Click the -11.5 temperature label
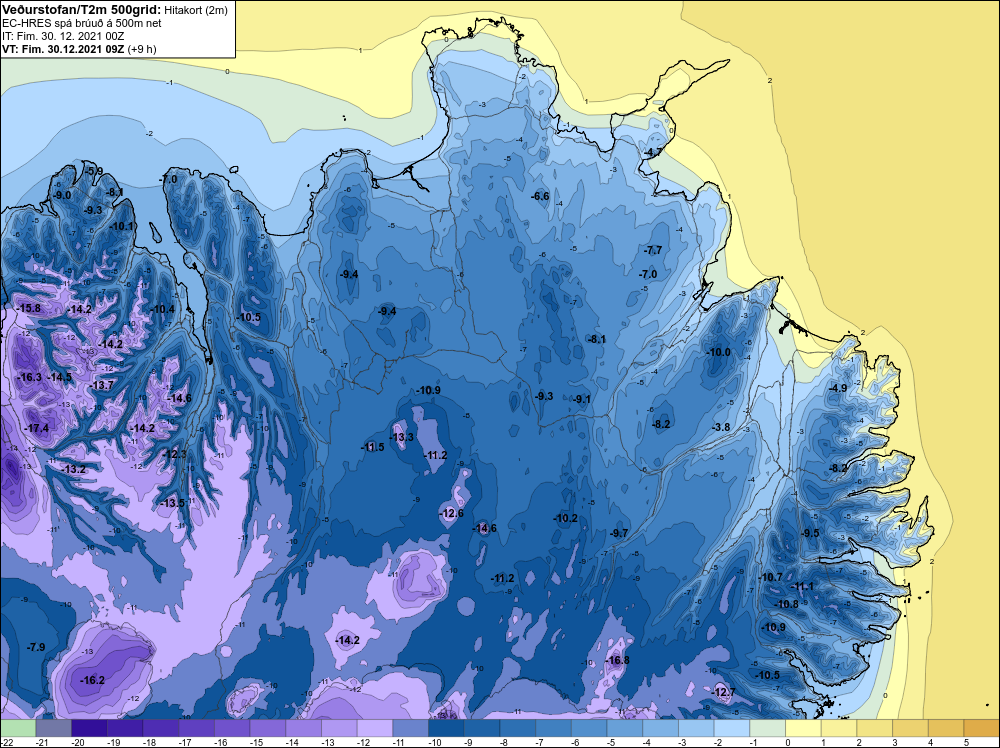Image resolution: width=1000 pixels, height=748 pixels. click(372, 447)
